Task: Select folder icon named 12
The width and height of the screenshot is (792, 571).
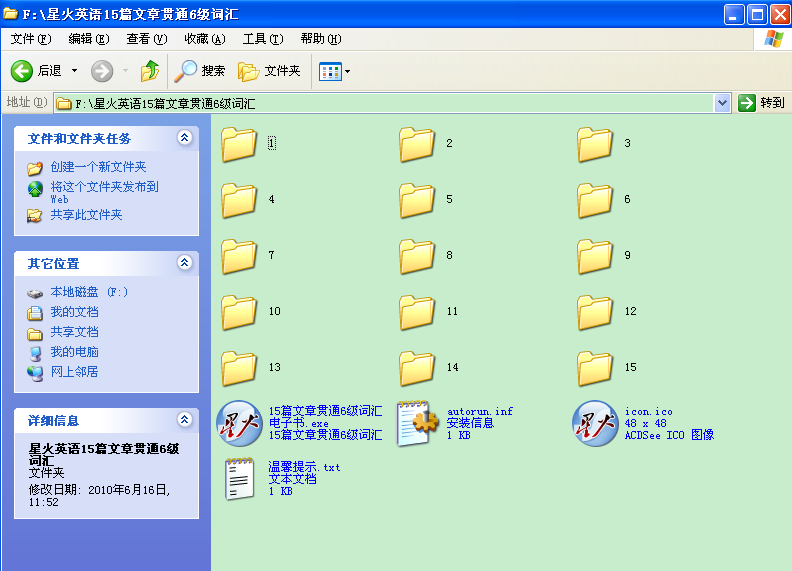Action: (x=595, y=312)
